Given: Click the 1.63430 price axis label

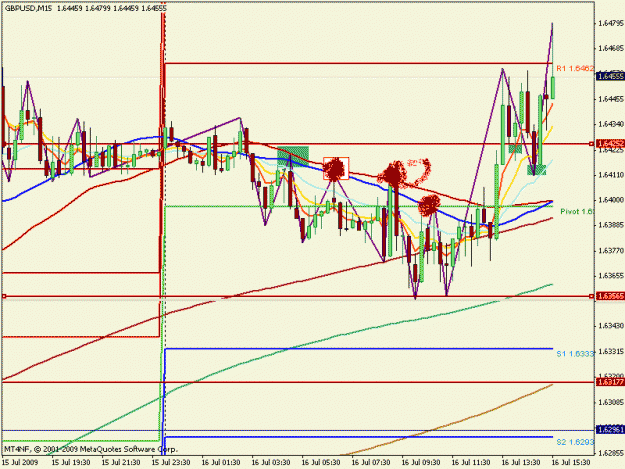Looking at the screenshot, I should tap(611, 326).
